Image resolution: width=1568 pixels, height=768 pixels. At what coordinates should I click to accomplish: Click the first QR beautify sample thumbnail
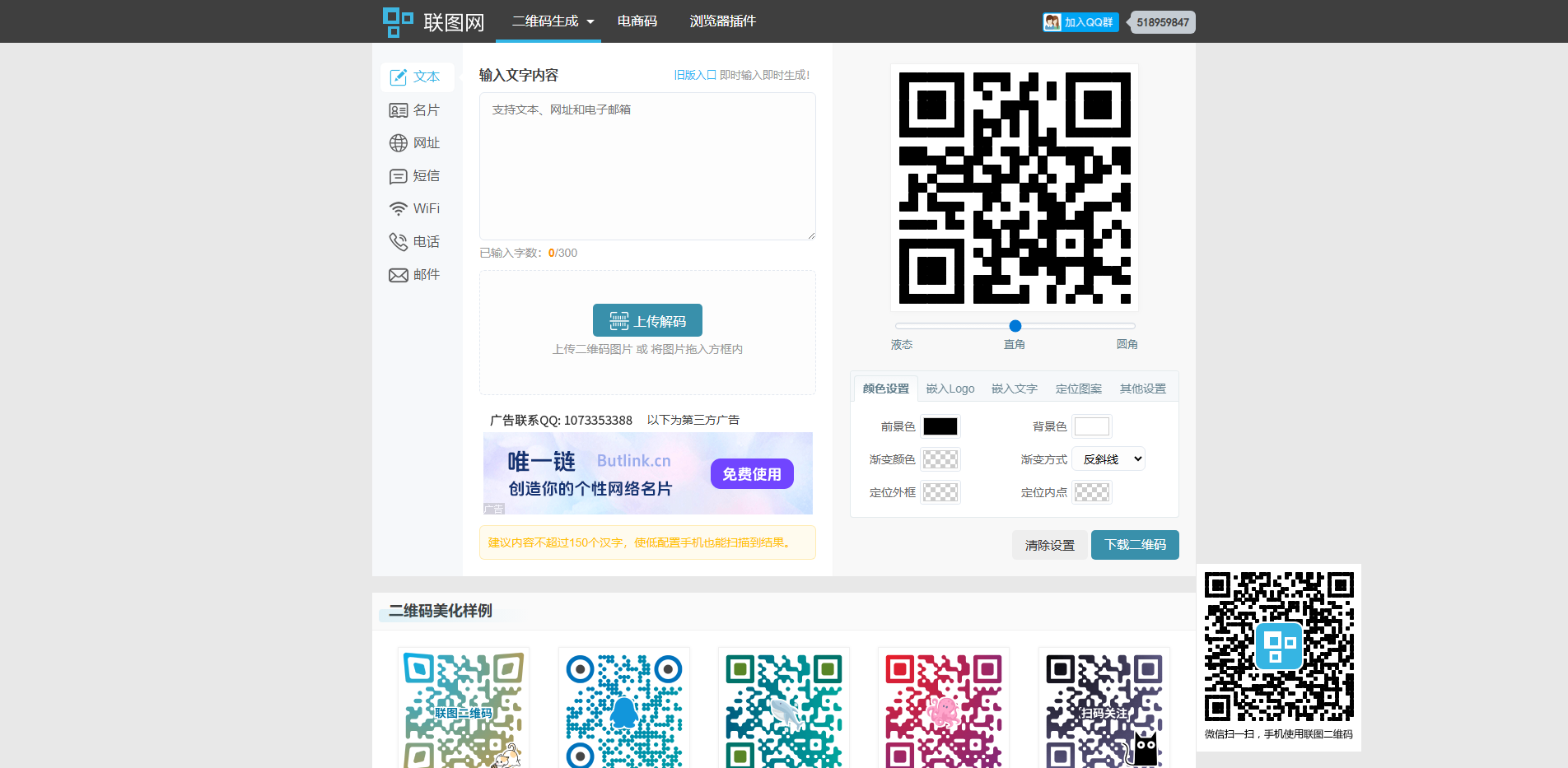463,708
